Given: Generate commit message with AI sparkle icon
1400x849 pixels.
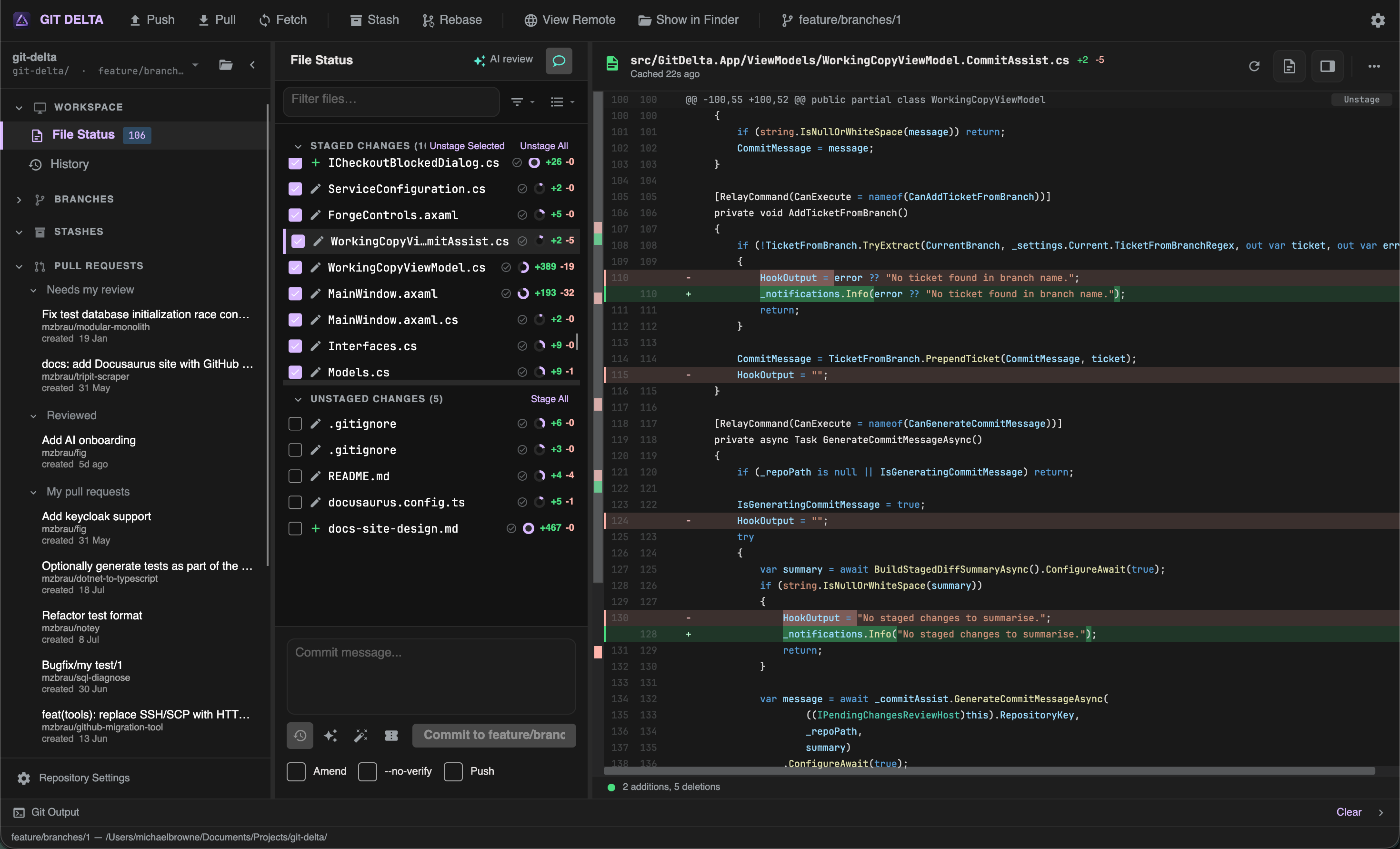Looking at the screenshot, I should (x=330, y=735).
